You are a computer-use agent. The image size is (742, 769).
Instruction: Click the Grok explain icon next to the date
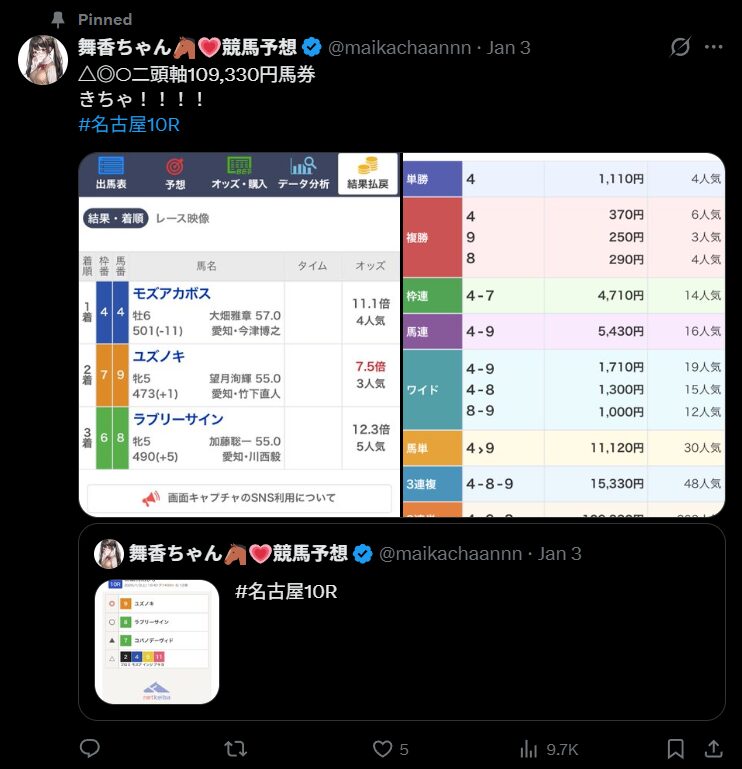pos(680,47)
